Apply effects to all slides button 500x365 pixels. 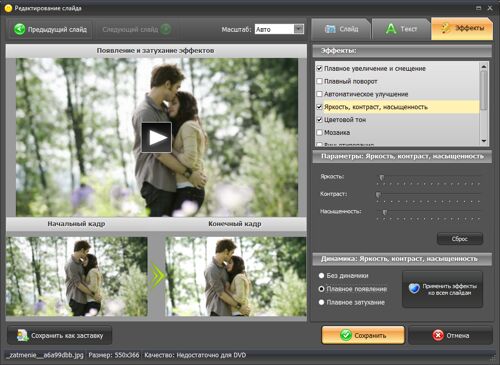pyautogui.click(x=442, y=289)
